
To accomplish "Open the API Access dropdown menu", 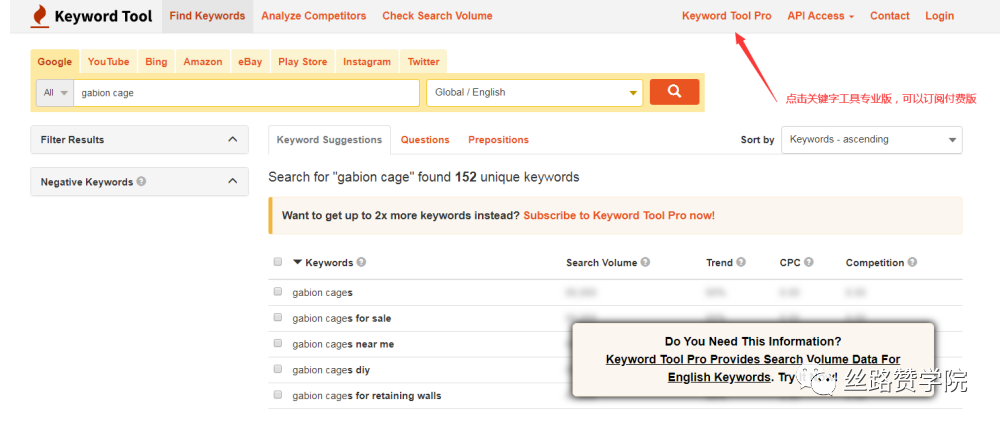I will pos(821,16).
